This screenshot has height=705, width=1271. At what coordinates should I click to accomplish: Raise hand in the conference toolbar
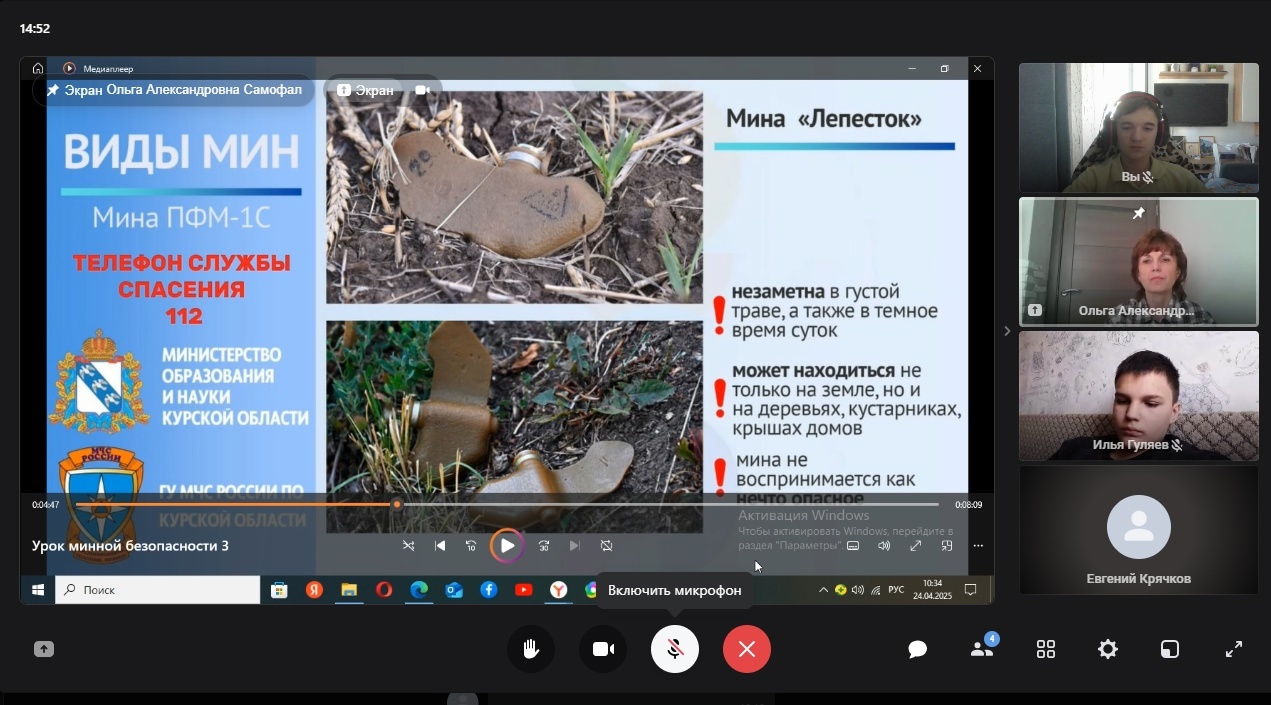tap(530, 649)
